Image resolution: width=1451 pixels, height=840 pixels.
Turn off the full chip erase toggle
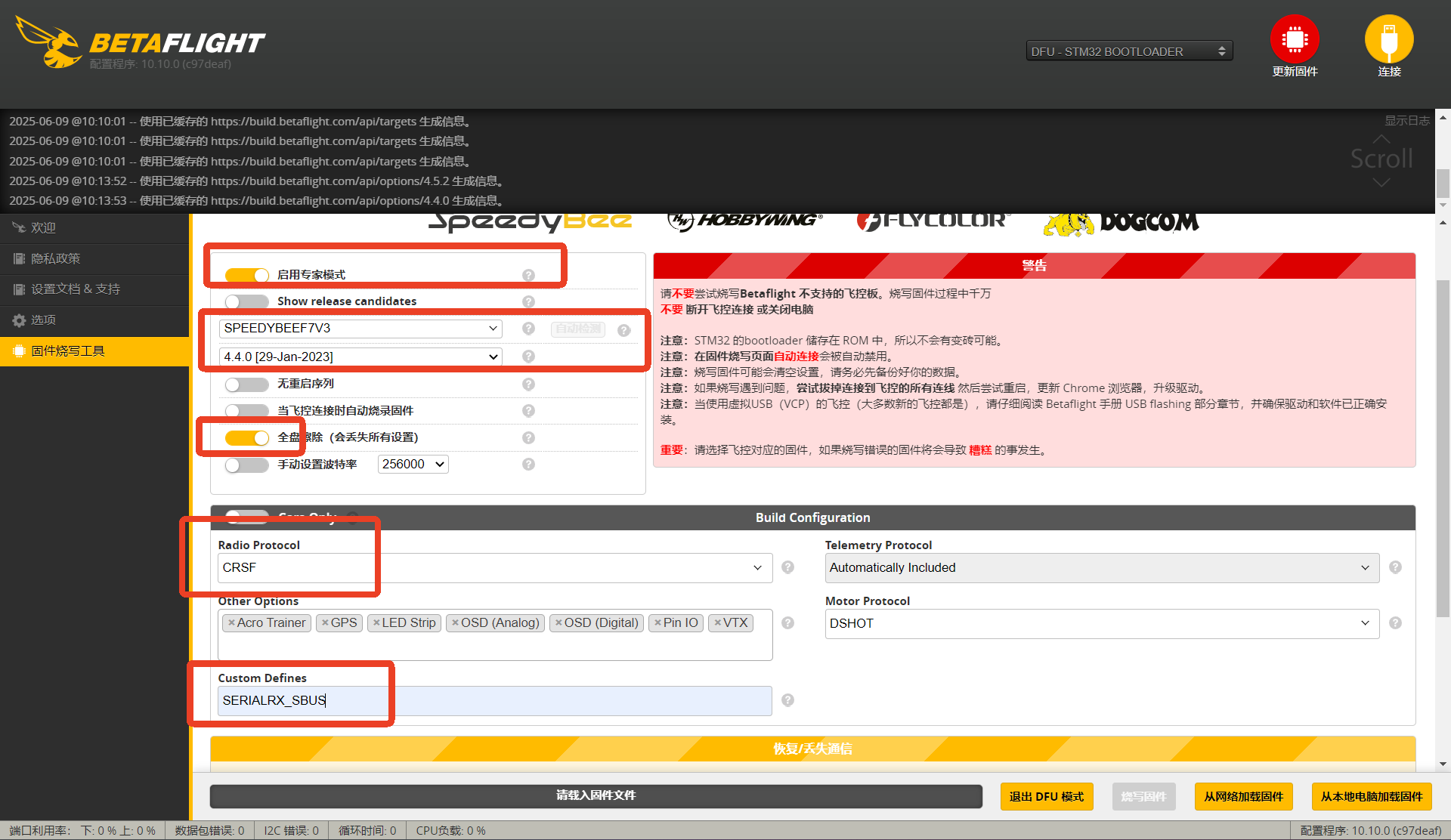[246, 437]
